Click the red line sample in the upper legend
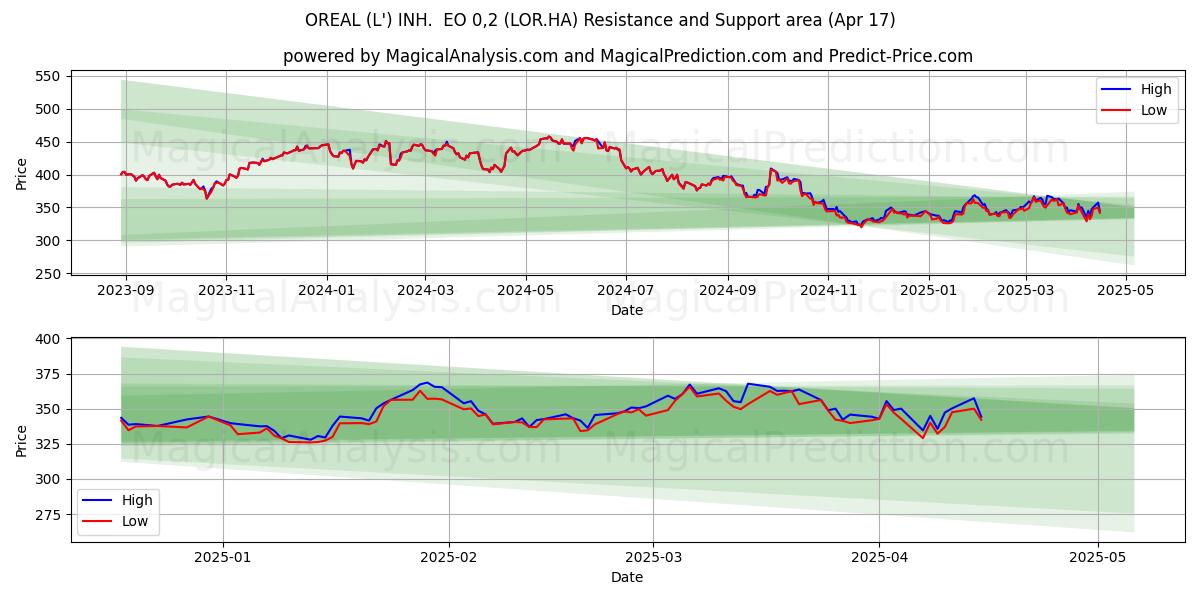 click(1117, 111)
